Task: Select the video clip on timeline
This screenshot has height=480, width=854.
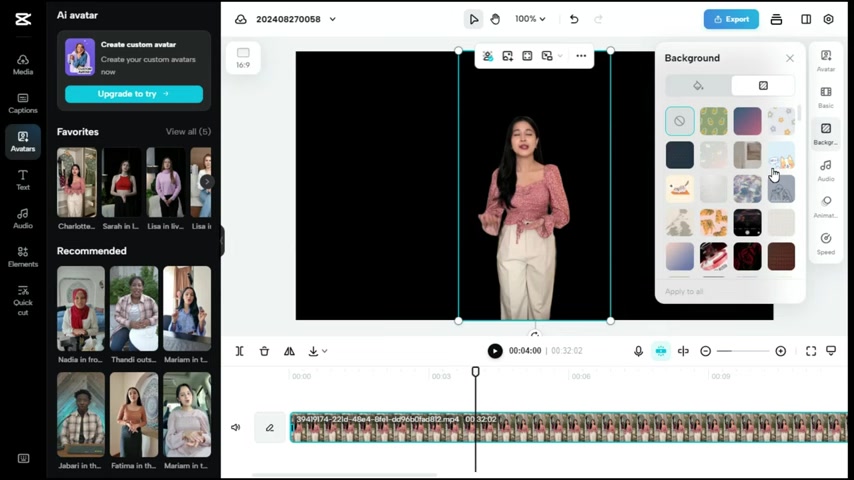Action: (569, 428)
